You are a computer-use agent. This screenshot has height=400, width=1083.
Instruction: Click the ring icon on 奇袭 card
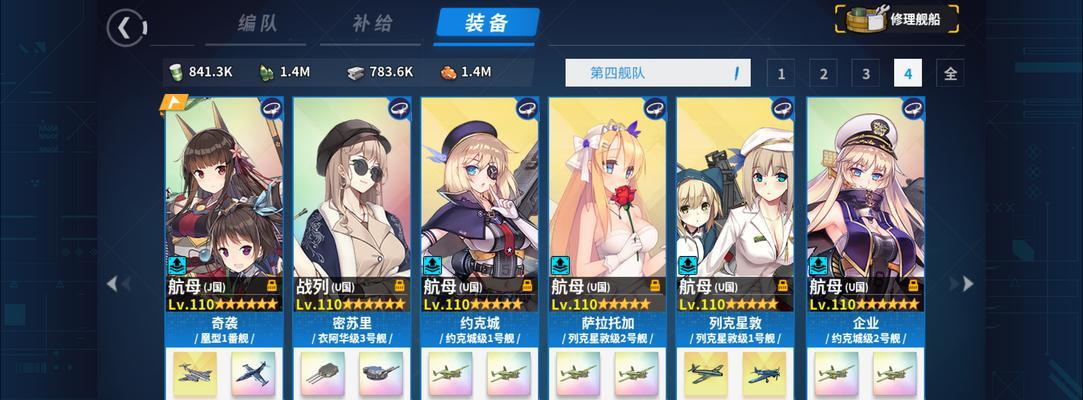(271, 108)
